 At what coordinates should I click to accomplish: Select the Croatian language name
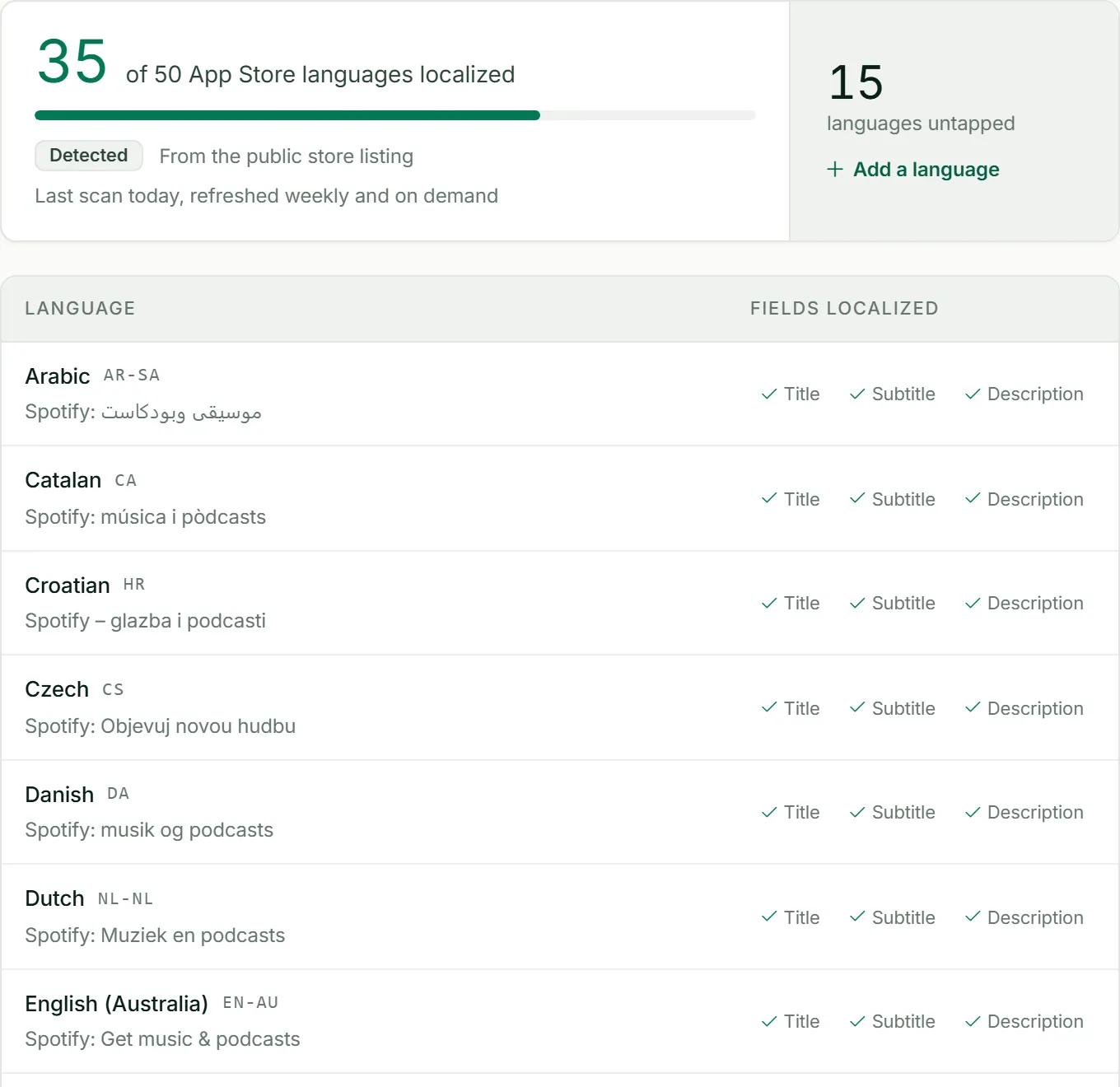coord(68,585)
